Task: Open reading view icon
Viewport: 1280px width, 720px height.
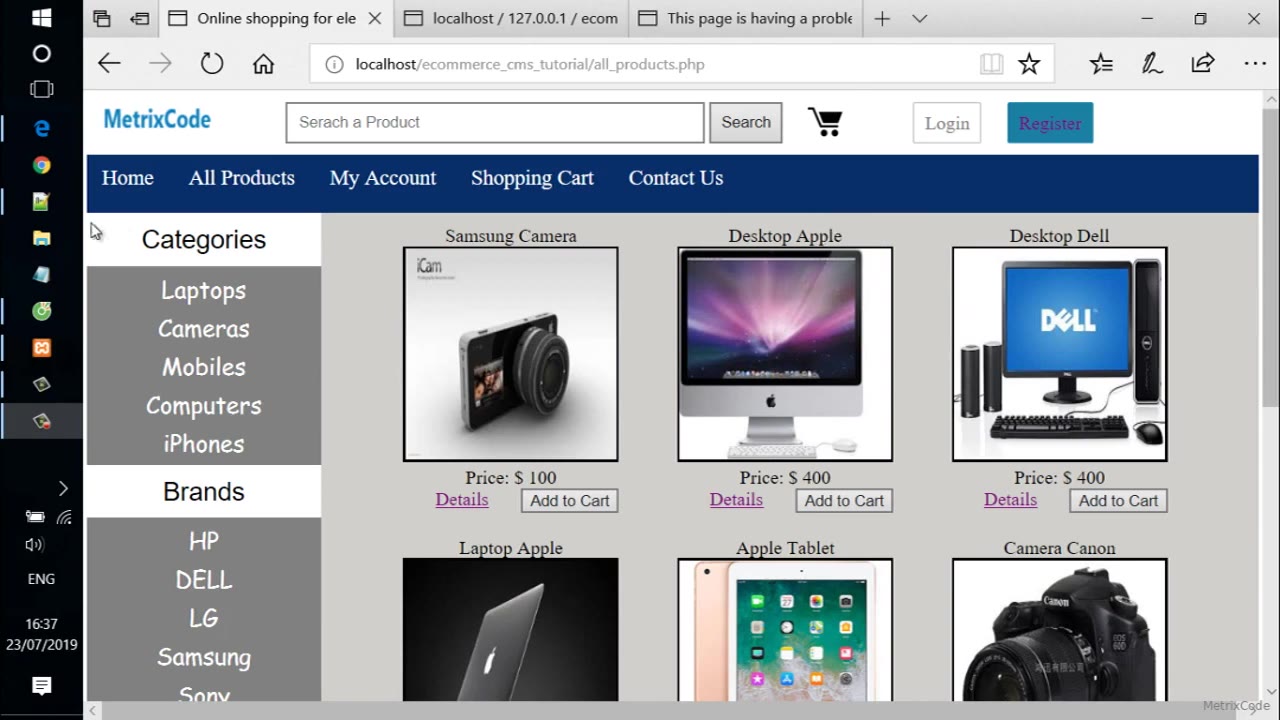Action: pyautogui.click(x=991, y=64)
